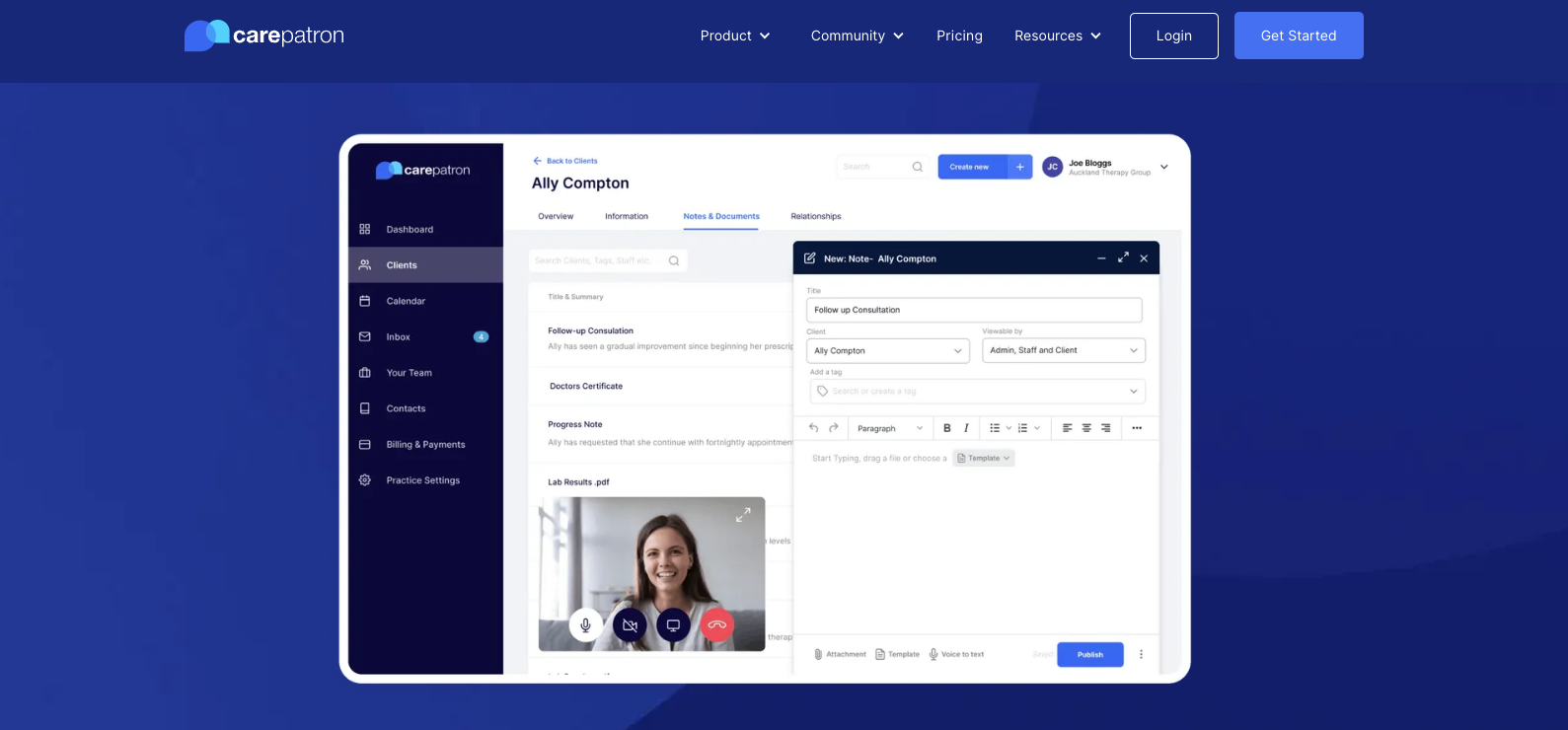Viewport: 1568px width, 730px height.
Task: Center-align the note text
Action: tap(1086, 428)
